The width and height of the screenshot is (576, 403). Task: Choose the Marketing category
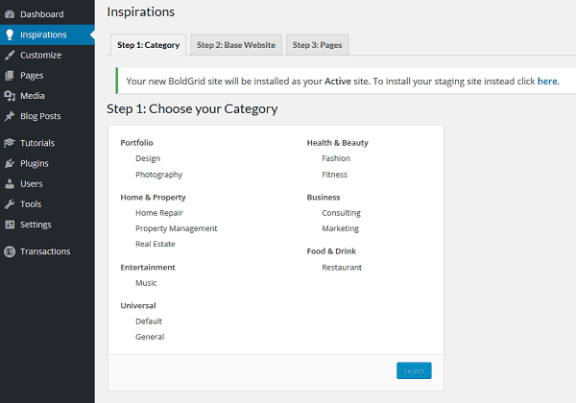pos(340,229)
